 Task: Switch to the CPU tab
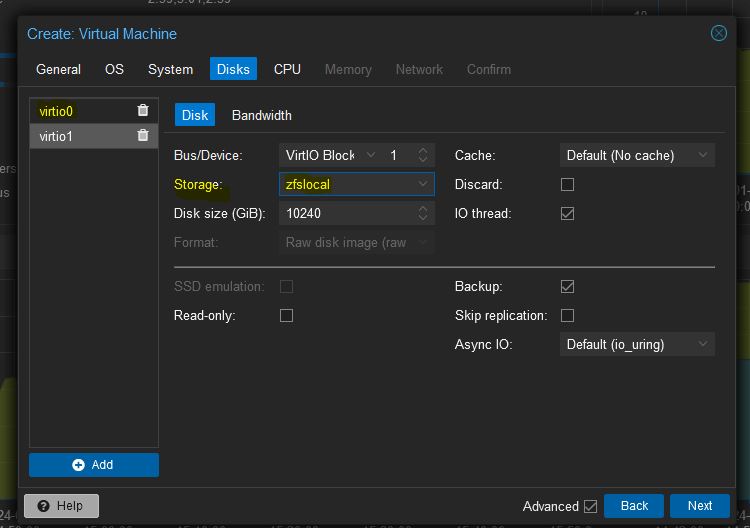pos(287,69)
